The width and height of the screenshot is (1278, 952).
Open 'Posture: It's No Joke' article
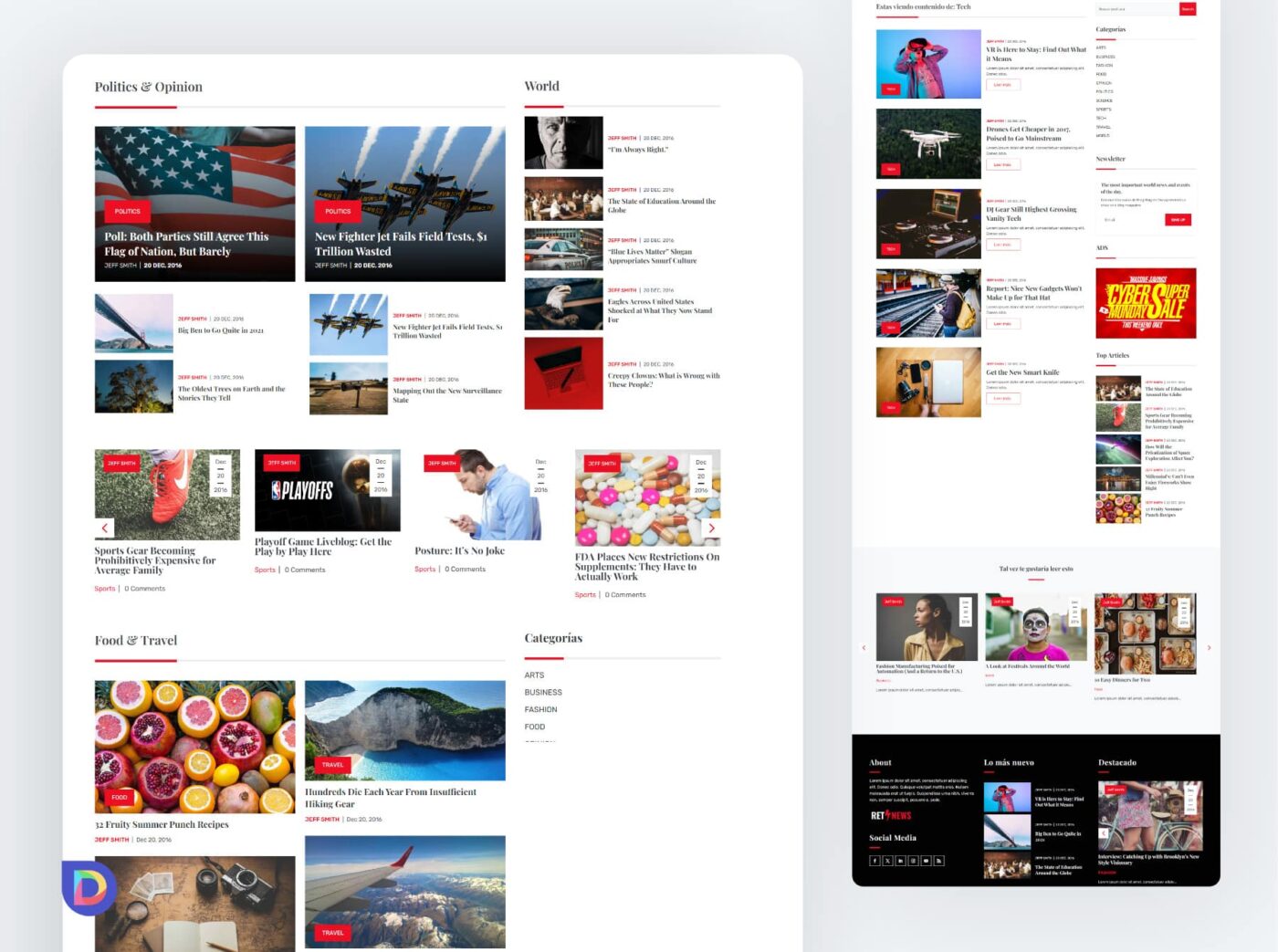(459, 550)
